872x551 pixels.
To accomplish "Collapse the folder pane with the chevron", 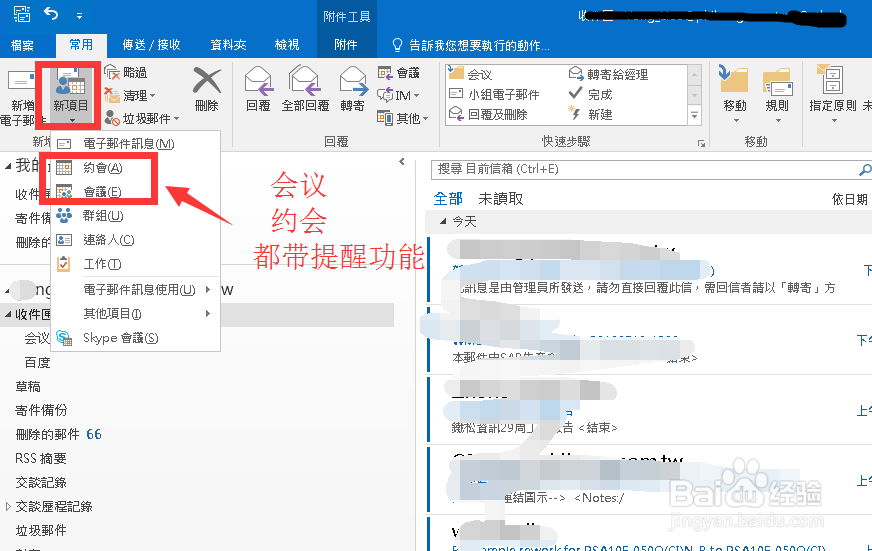I will pos(402,162).
